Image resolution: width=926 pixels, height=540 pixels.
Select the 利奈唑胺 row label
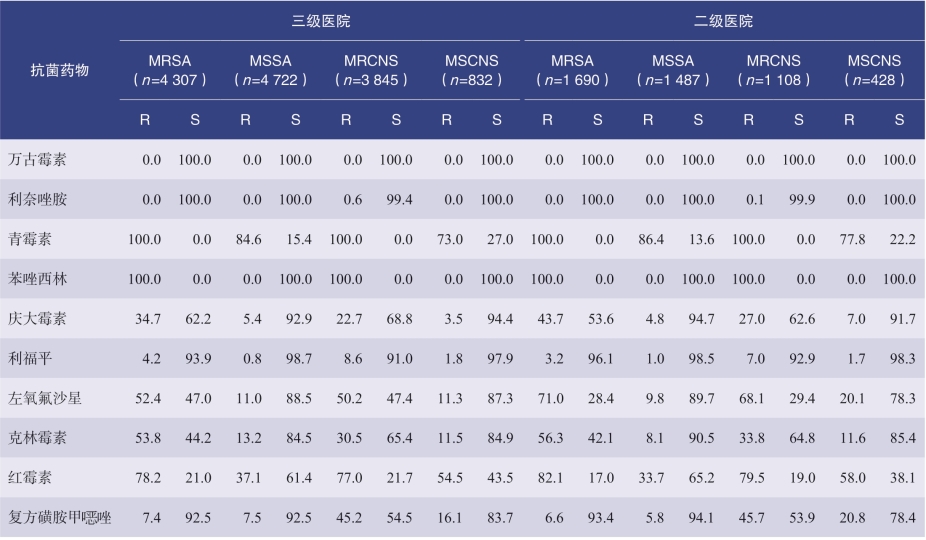pos(37,199)
